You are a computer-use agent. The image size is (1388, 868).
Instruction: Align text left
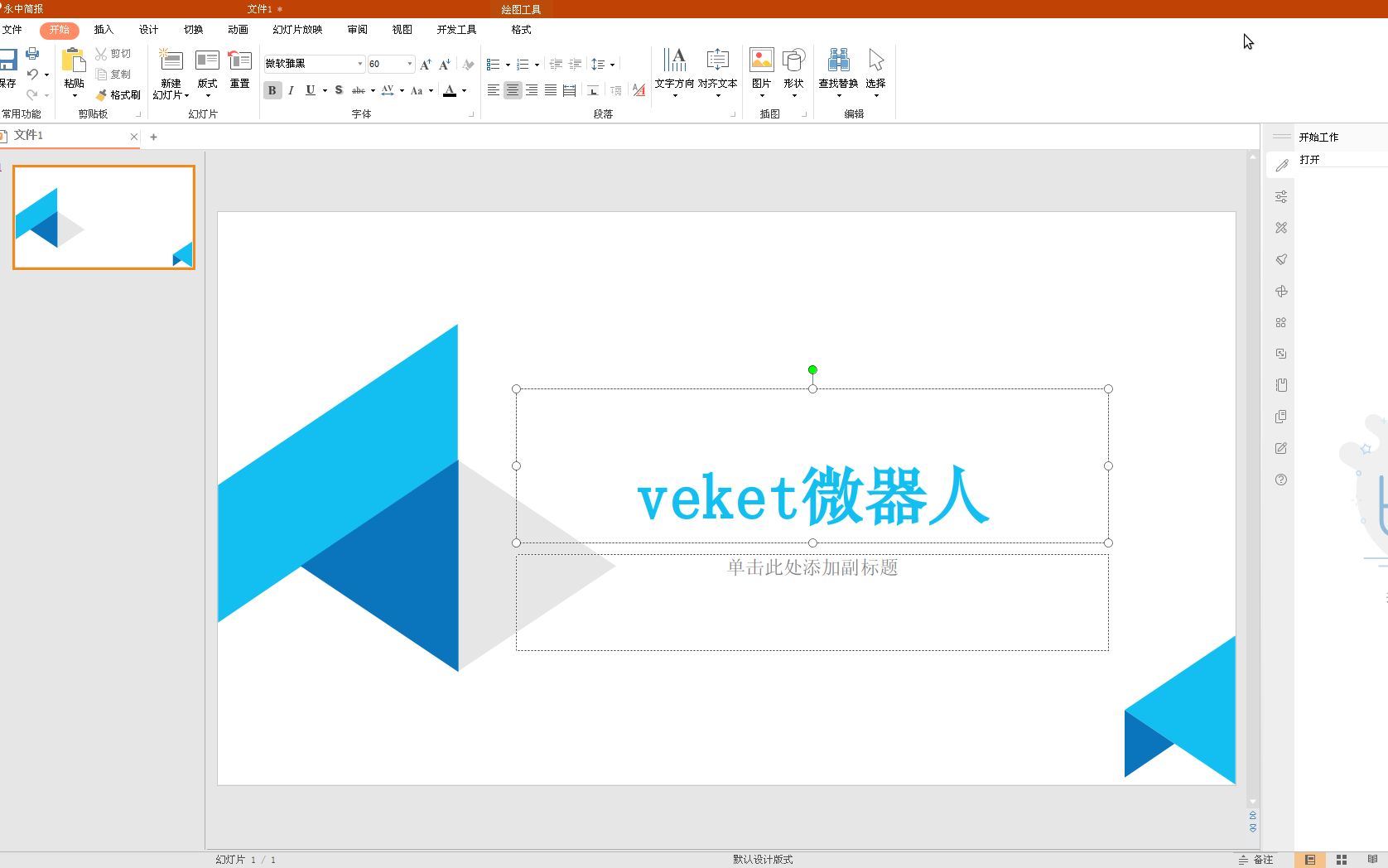(x=494, y=90)
